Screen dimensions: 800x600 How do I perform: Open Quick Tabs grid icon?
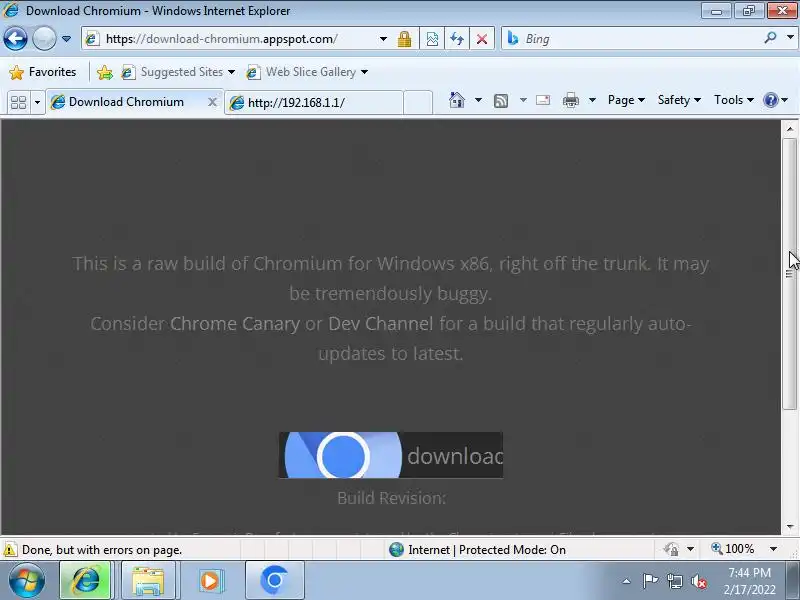coord(18,103)
